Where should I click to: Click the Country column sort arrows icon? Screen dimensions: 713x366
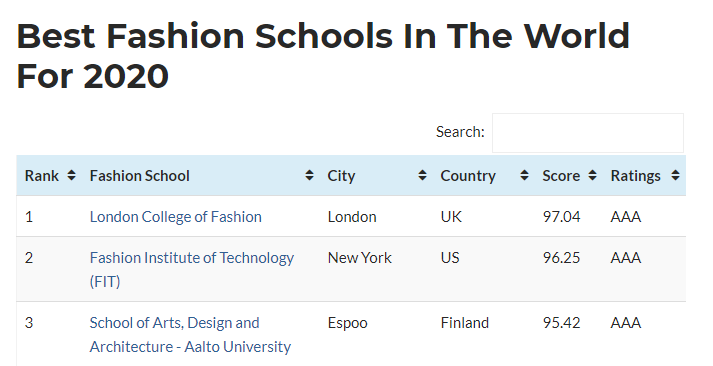524,175
